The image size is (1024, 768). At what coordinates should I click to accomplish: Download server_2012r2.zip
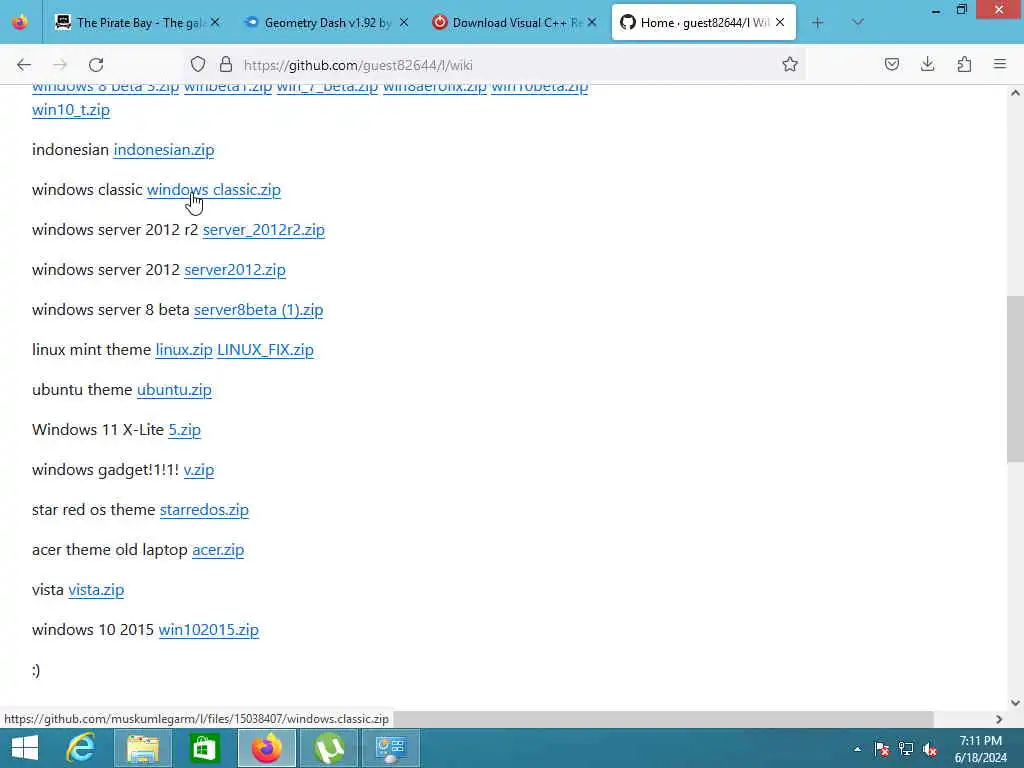pyautogui.click(x=264, y=230)
